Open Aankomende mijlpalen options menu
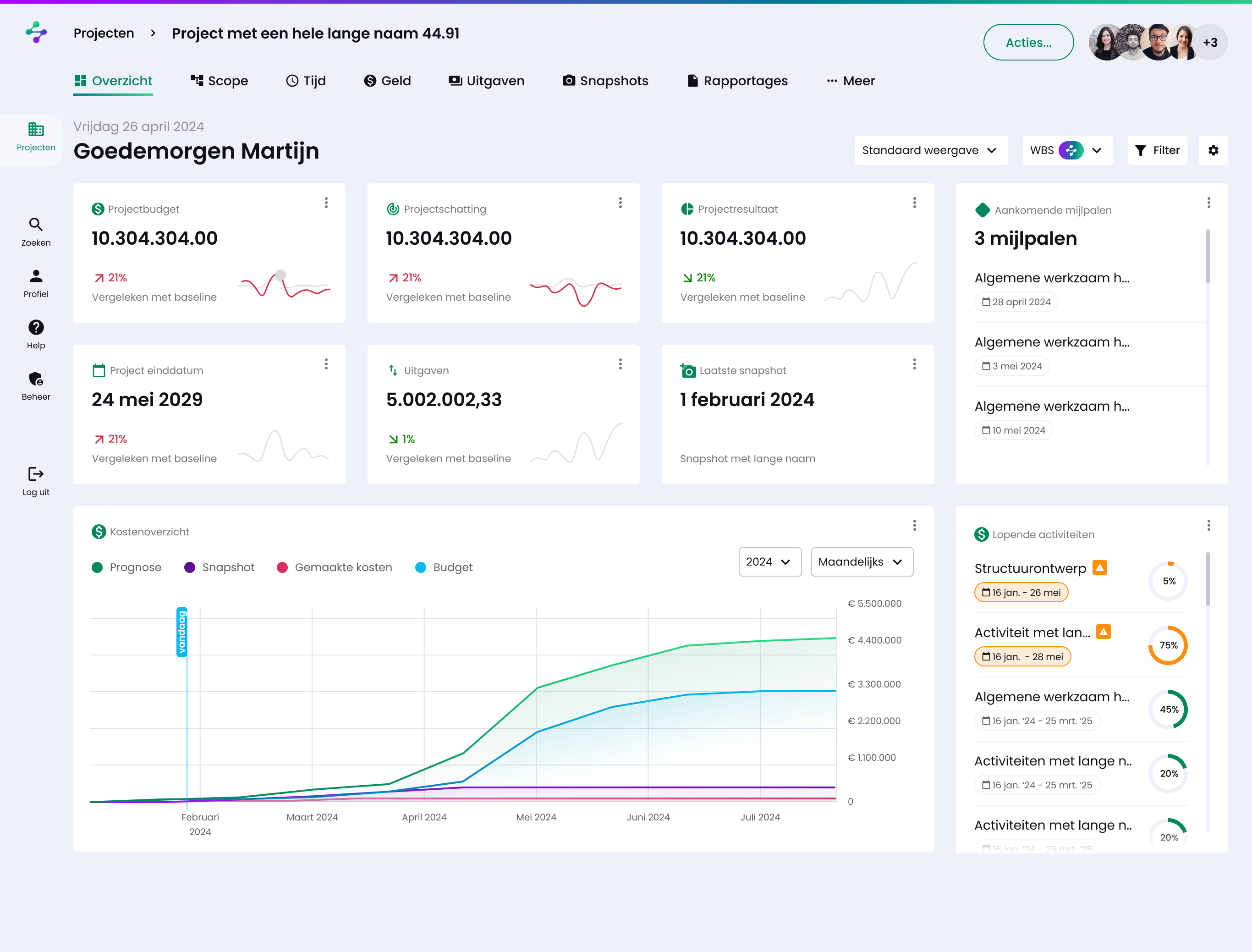 coord(1208,203)
